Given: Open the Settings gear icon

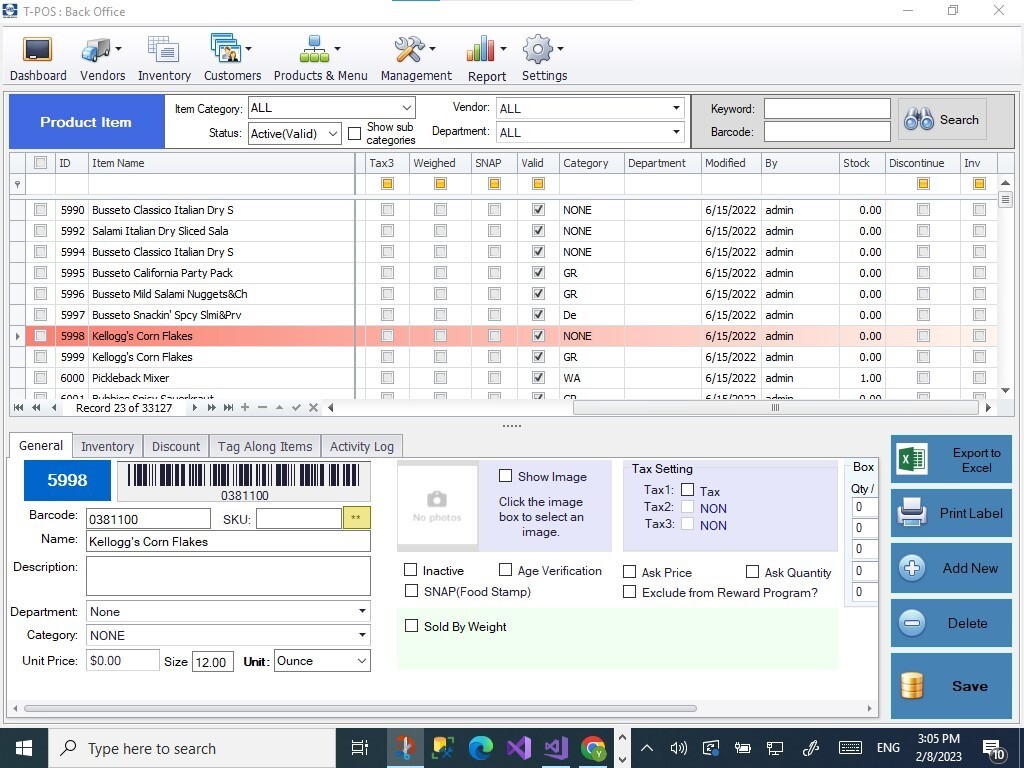Looking at the screenshot, I should click(538, 50).
